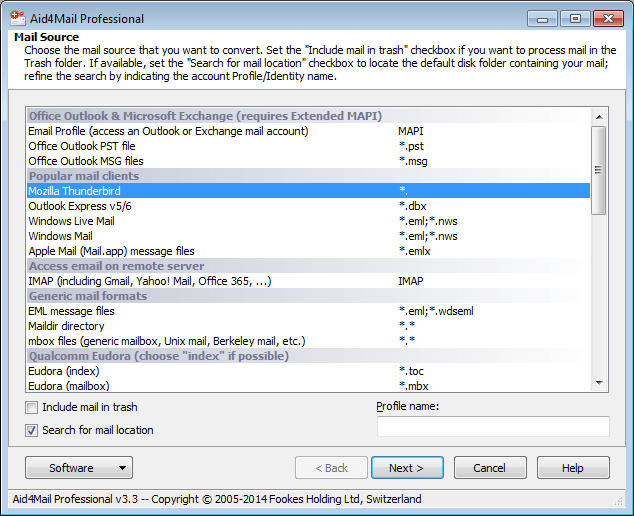Screen dimensions: 634x516
Task: Choose Eudora (index) source
Action: [308, 370]
